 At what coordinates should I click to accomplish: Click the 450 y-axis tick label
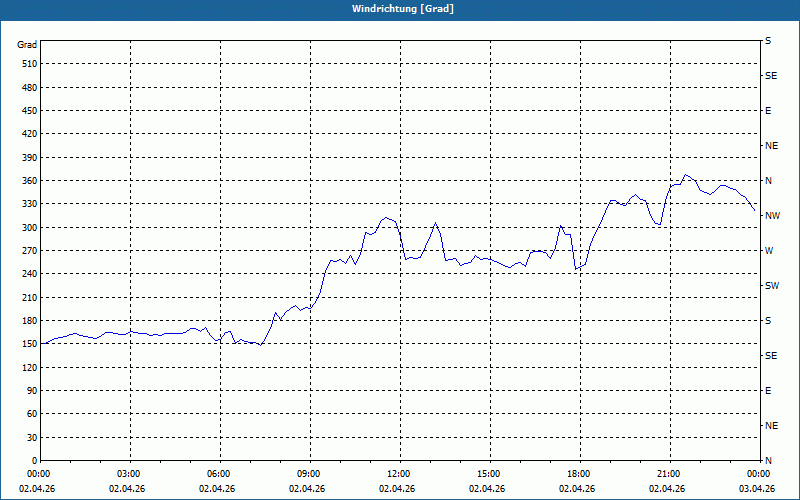30,111
